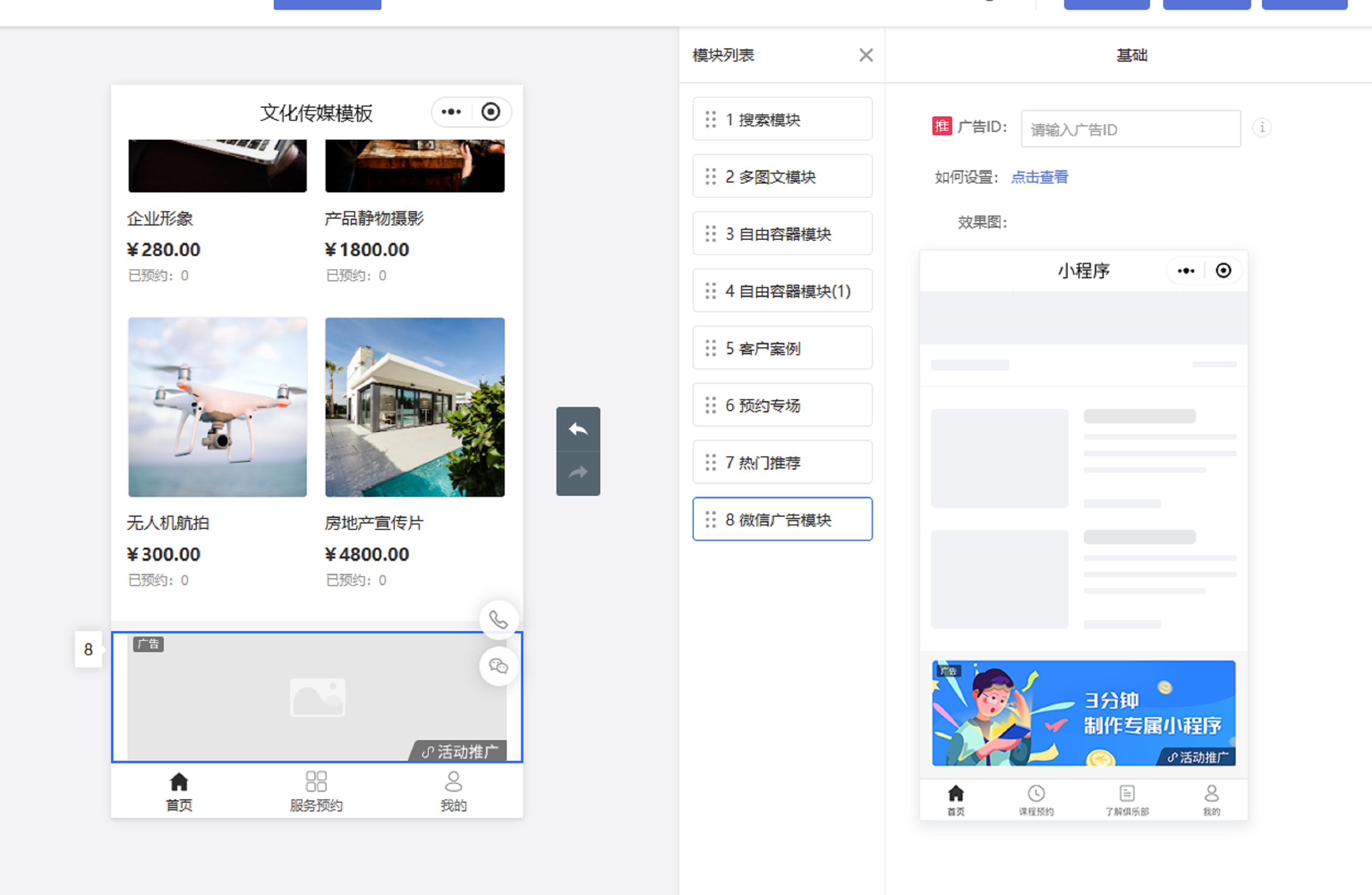The width and height of the screenshot is (1372, 895).
Task: Switch to the 服务预约 bottom tab
Action: point(316,791)
